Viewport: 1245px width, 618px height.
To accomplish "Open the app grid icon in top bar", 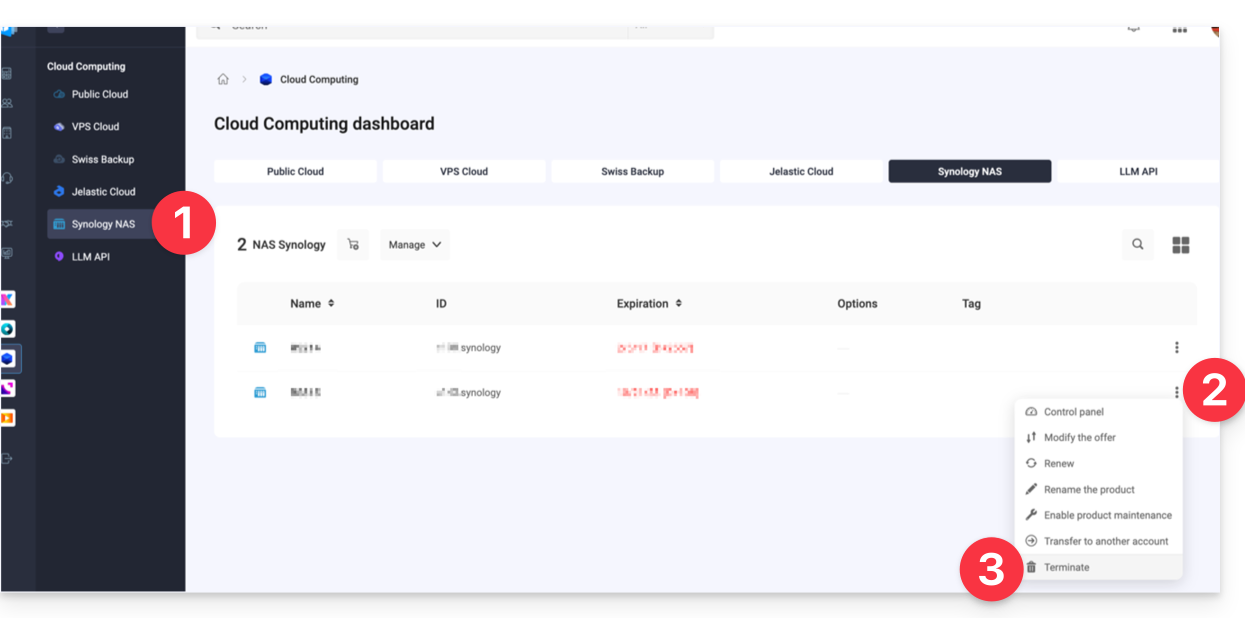I will coord(1180,30).
